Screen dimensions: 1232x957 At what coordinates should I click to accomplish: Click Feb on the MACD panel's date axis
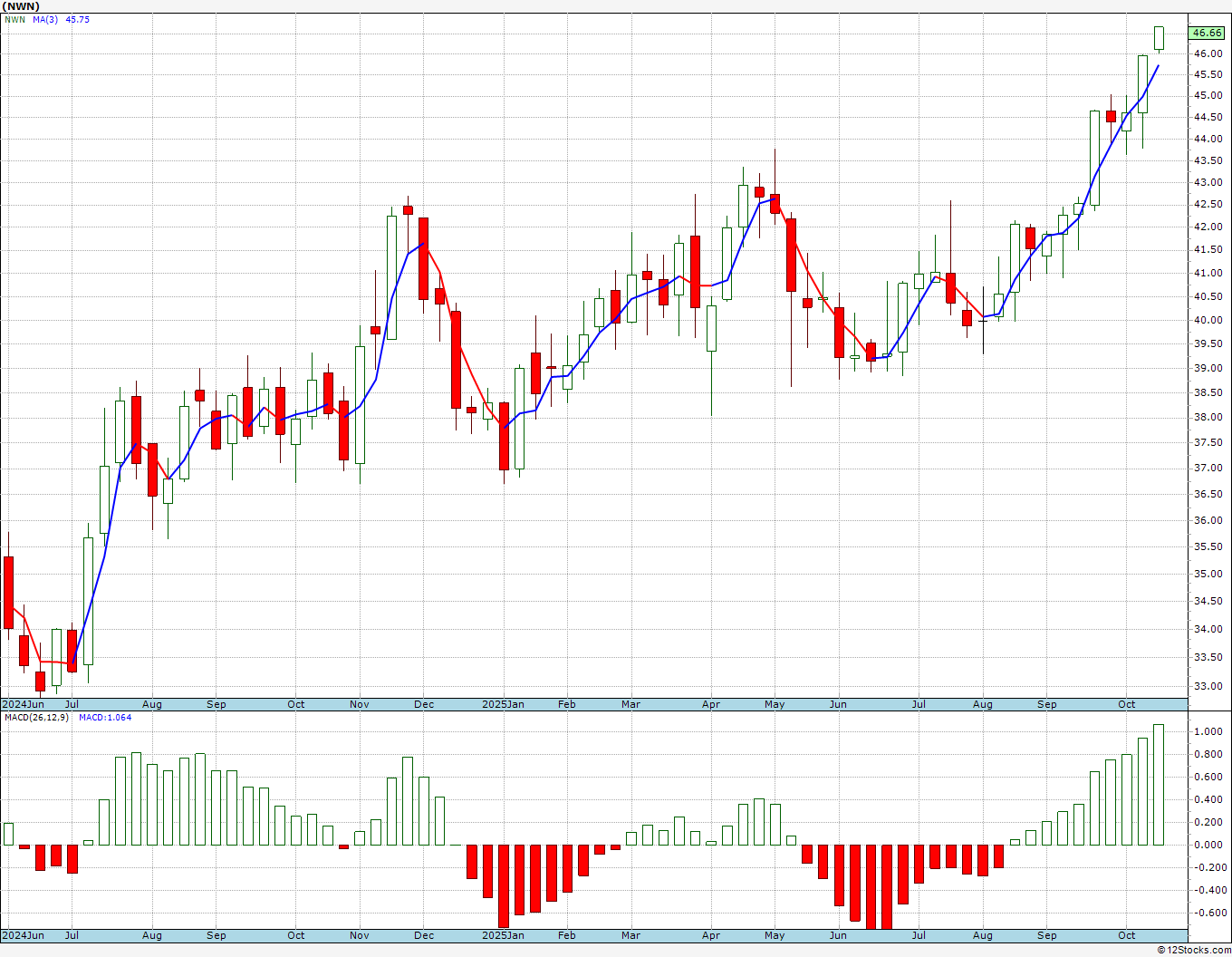point(567,935)
